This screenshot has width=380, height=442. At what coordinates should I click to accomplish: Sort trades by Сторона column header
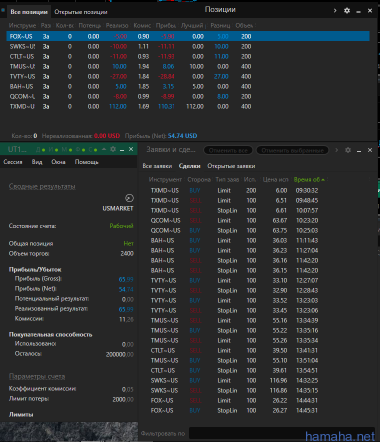coord(199,179)
